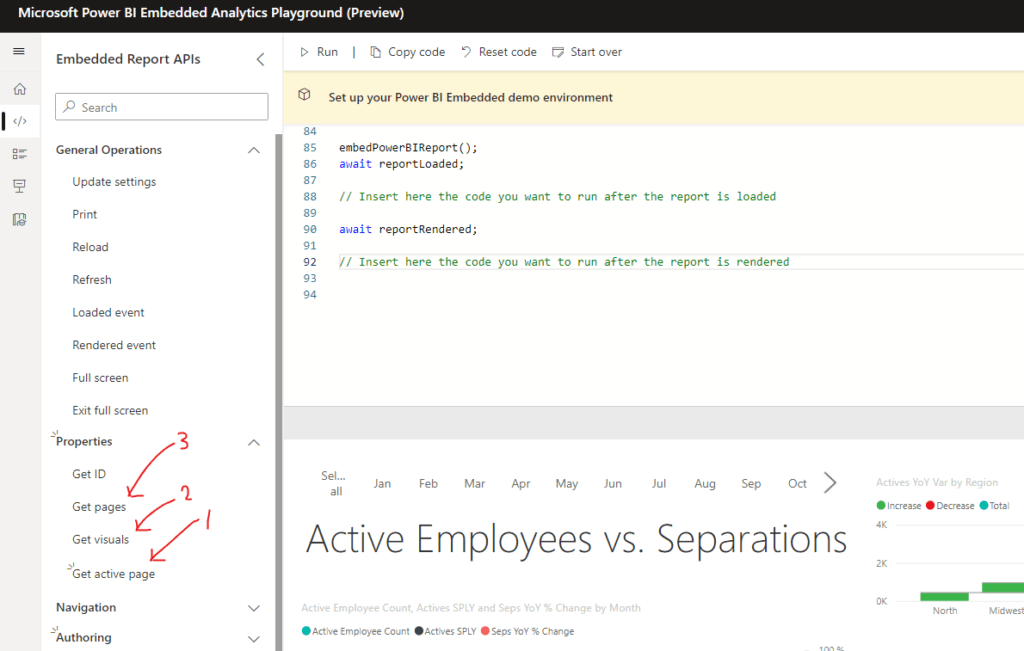The height and width of the screenshot is (651, 1024).
Task: Open the presentation showcase sidebar icon
Action: [19, 186]
